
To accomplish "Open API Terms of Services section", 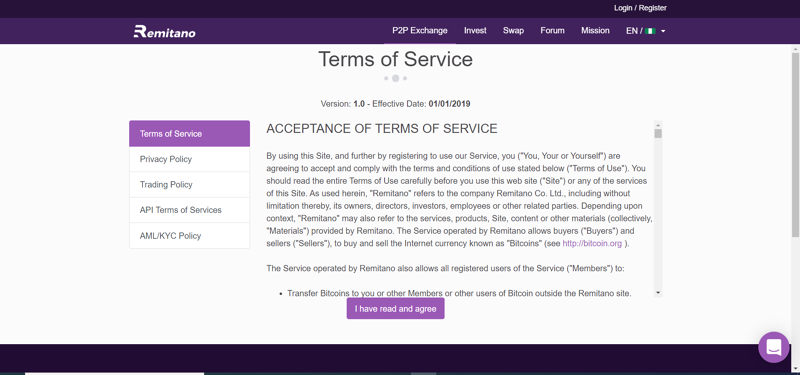I will [x=189, y=210].
